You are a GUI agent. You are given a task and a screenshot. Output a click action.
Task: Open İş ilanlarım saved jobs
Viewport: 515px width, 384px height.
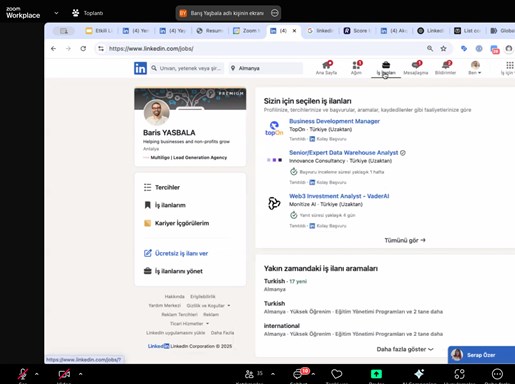[165, 205]
